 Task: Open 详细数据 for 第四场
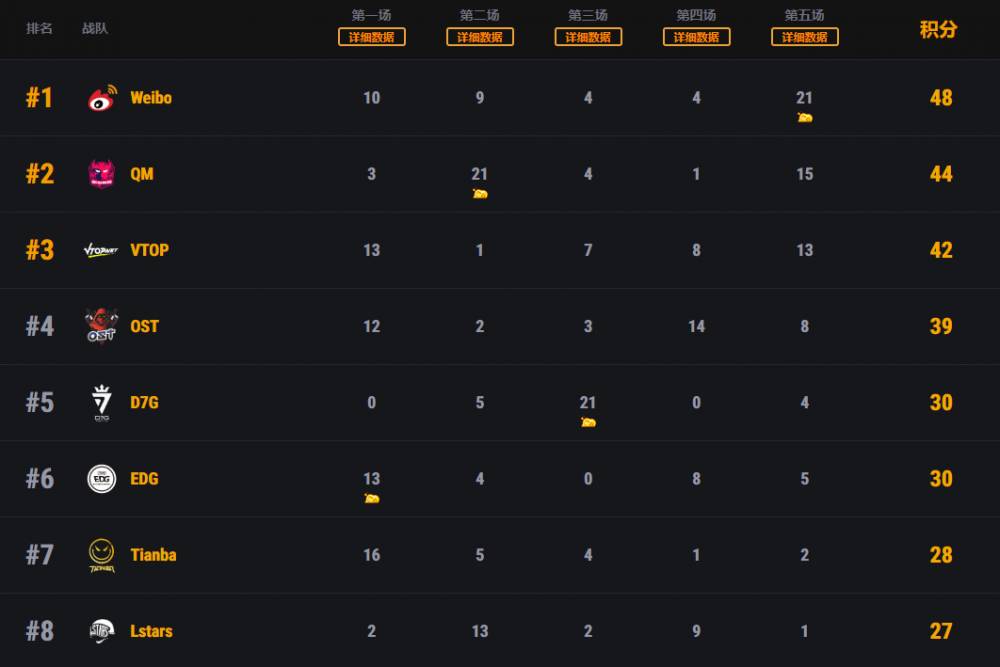click(696, 37)
